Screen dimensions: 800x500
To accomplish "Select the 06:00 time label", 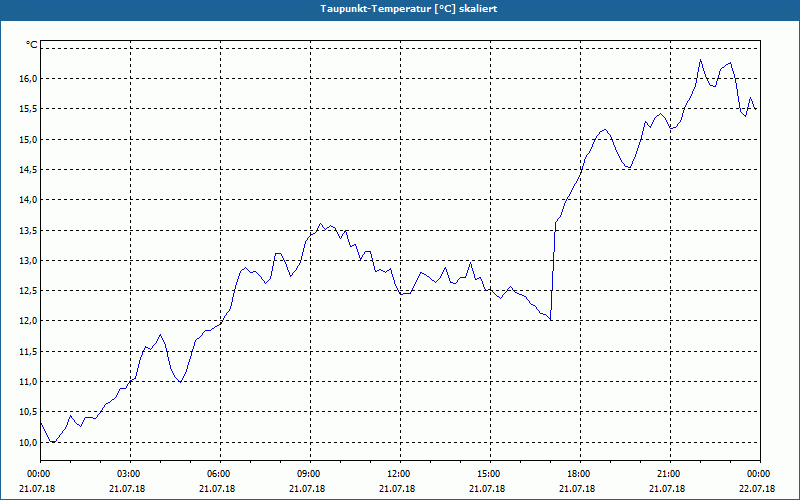I will point(220,473).
